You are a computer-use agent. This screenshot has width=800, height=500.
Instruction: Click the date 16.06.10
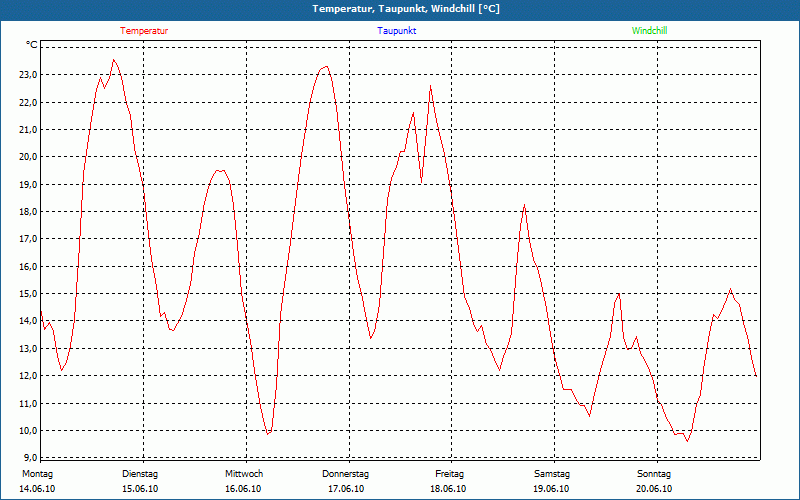(243, 489)
